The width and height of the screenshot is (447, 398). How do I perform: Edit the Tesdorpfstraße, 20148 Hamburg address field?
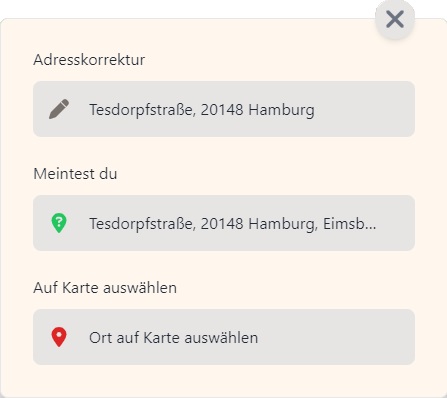coord(224,109)
